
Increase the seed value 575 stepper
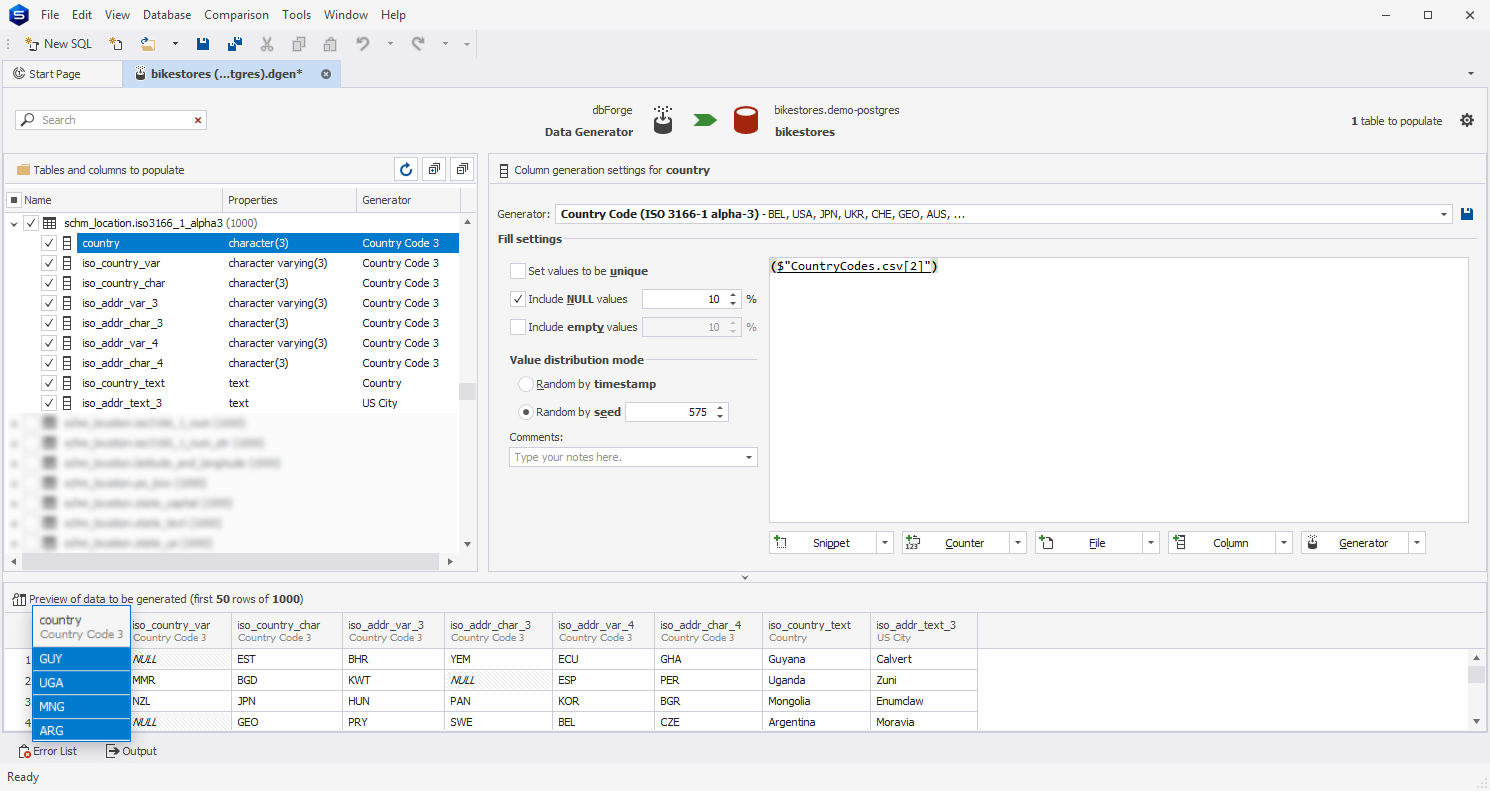click(721, 408)
